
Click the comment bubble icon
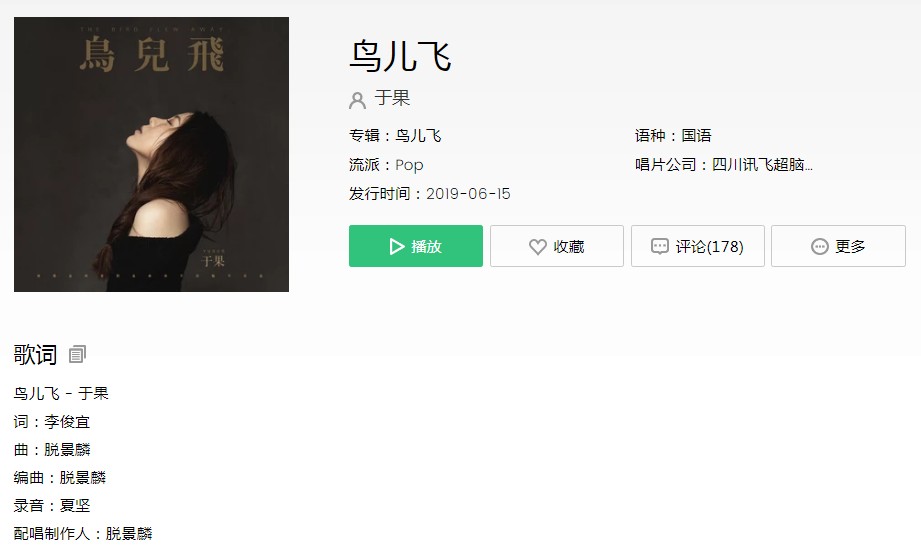point(660,246)
